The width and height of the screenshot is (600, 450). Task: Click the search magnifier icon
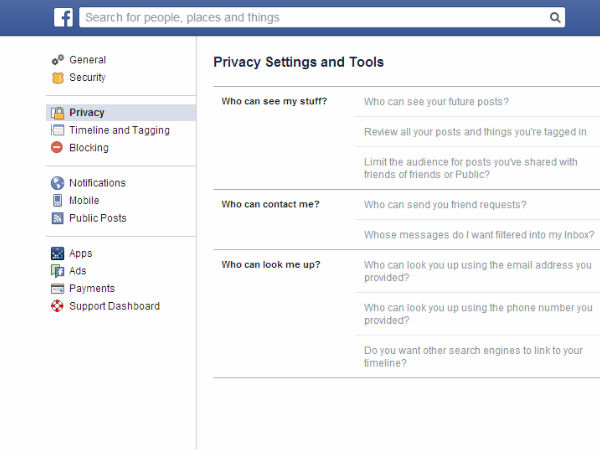coord(555,17)
